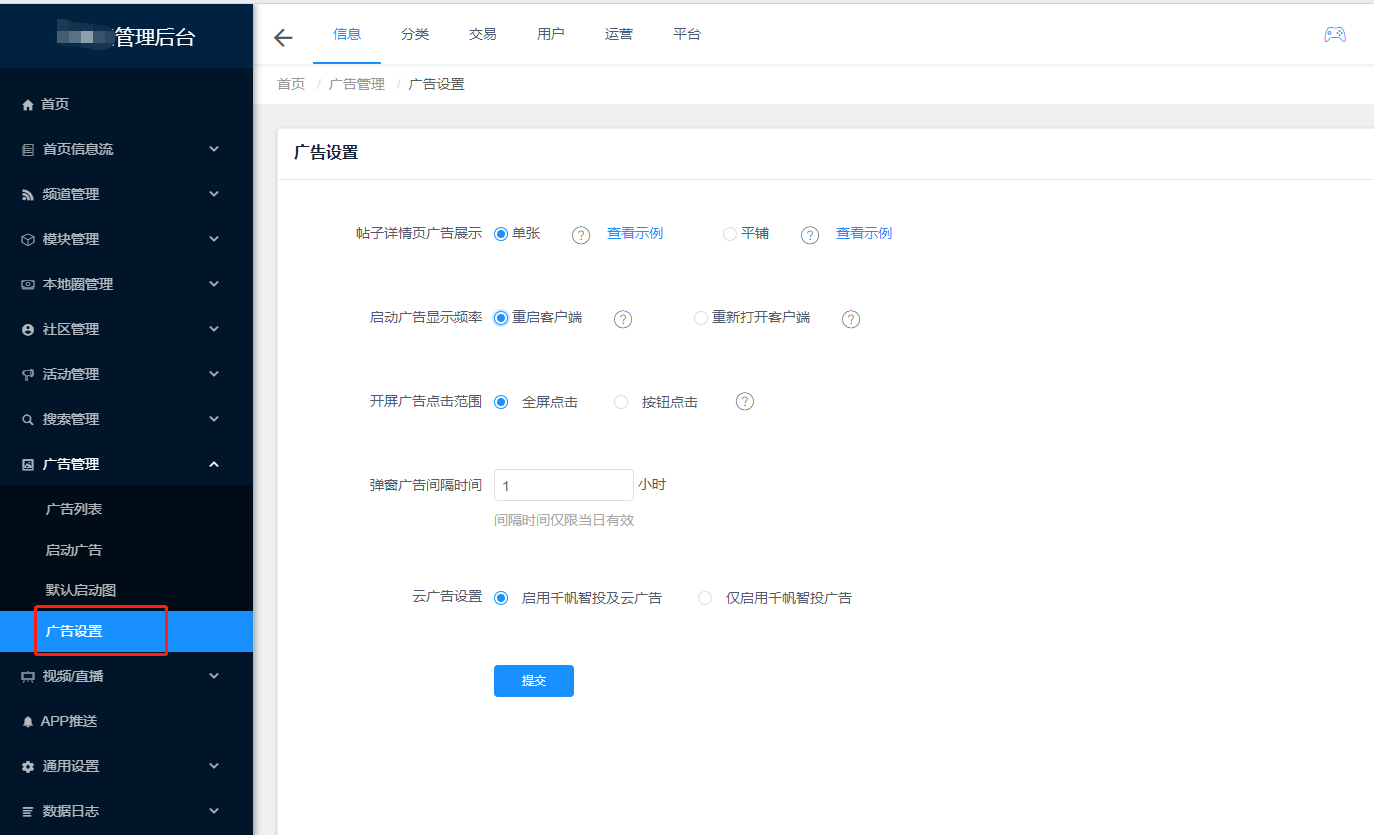The height and width of the screenshot is (835, 1374).
Task: Go to 首页 breadcrumb link
Action: tap(291, 84)
